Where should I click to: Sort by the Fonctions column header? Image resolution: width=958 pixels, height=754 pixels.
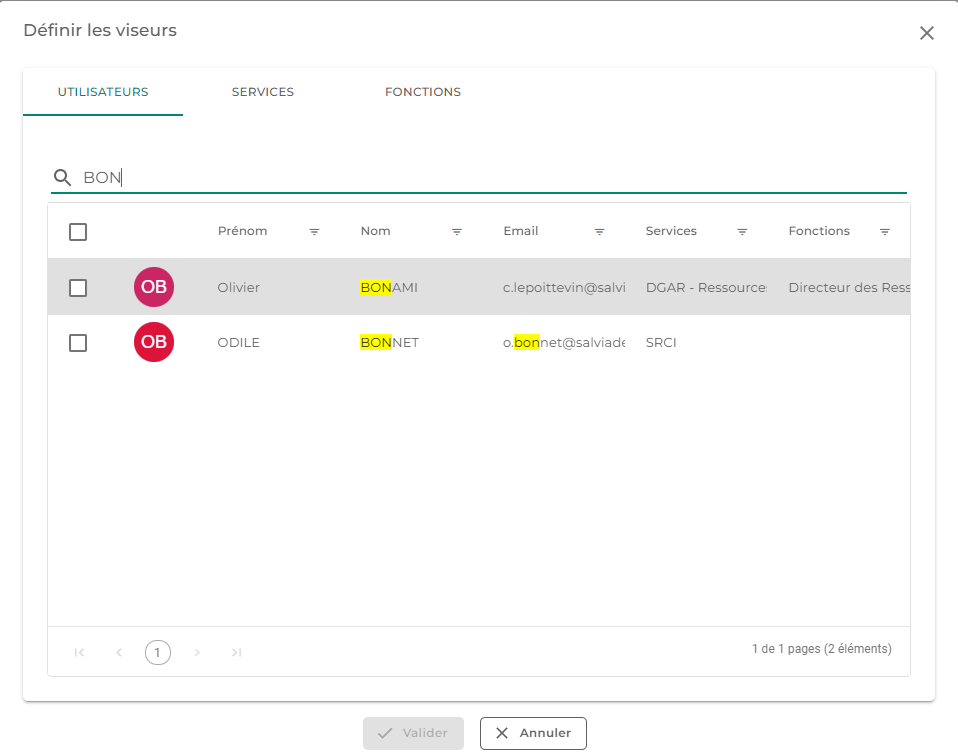(819, 231)
